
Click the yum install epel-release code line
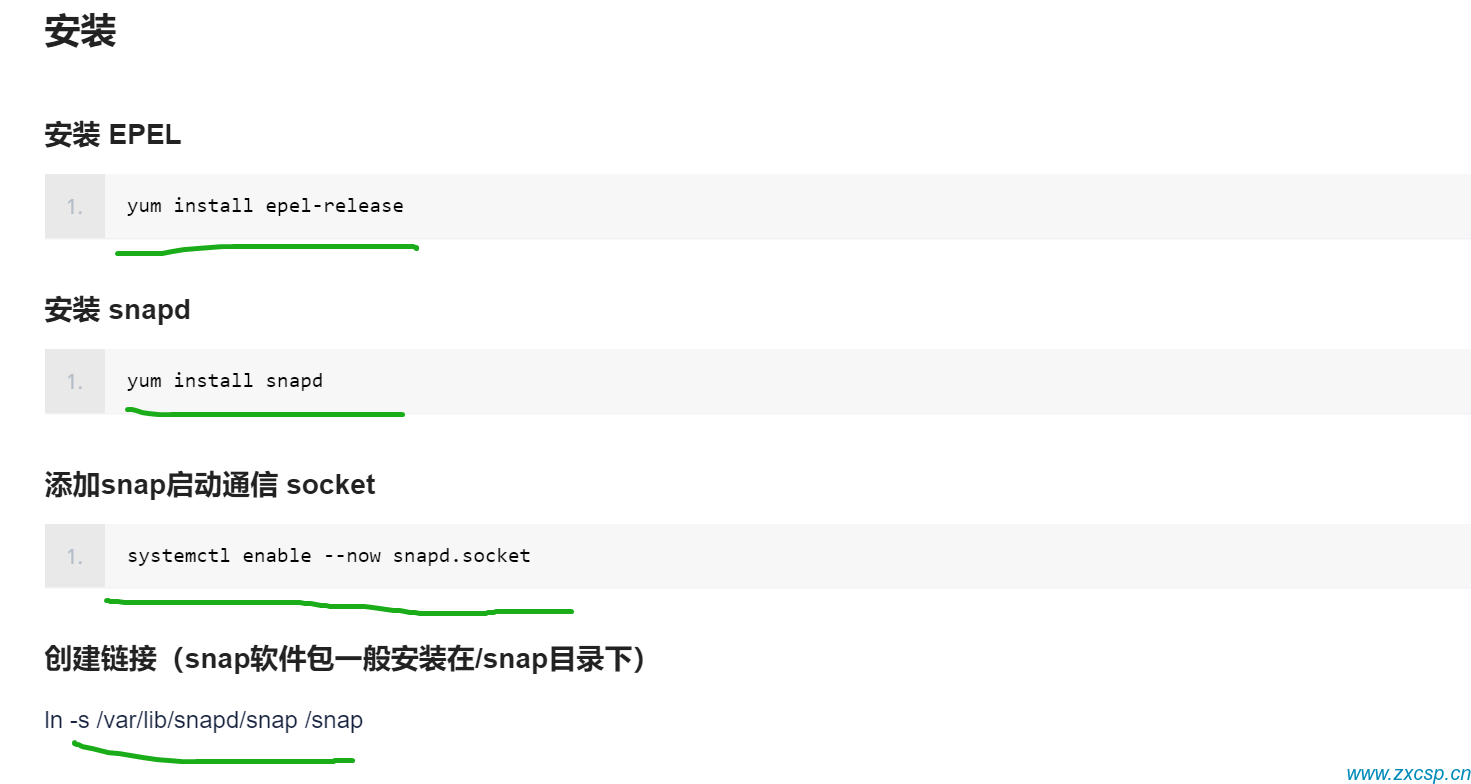[265, 206]
